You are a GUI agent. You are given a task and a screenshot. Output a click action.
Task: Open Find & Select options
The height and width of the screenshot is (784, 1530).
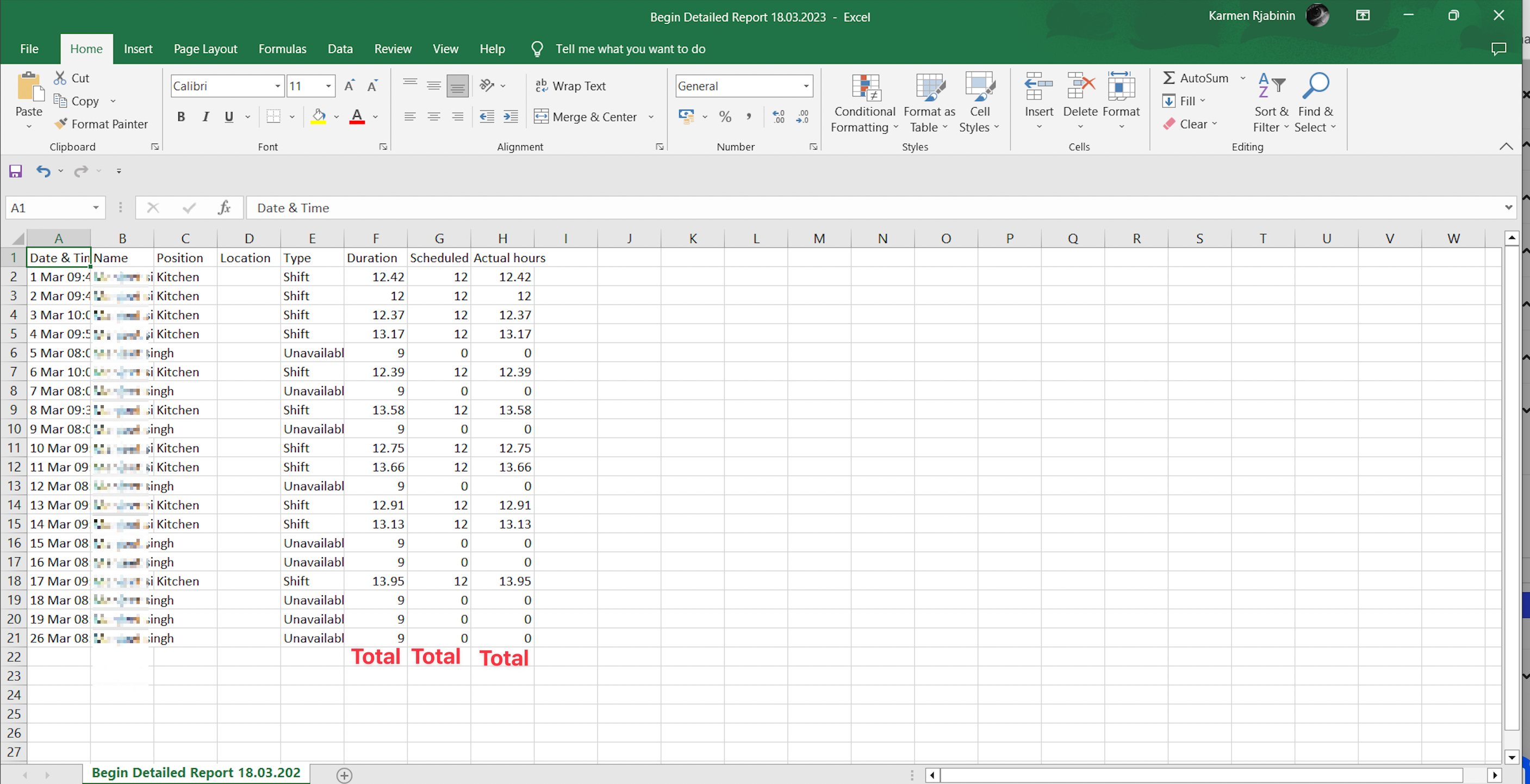[x=1315, y=102]
